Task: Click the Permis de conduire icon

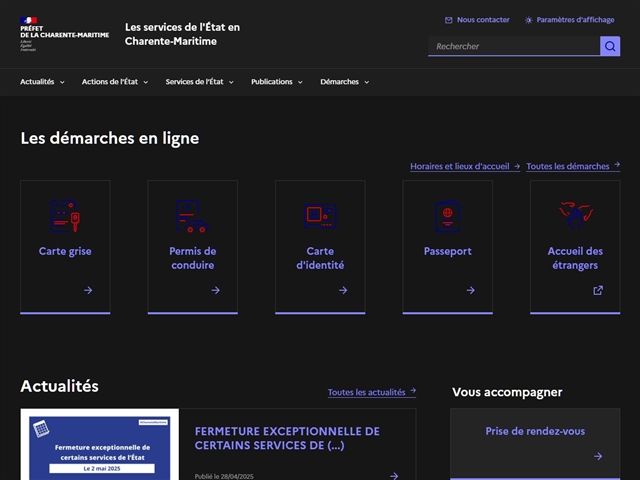Action: tap(192, 215)
